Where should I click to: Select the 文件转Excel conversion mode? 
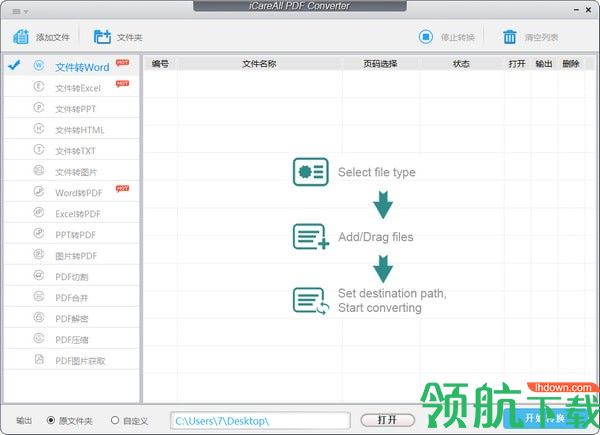[72, 87]
